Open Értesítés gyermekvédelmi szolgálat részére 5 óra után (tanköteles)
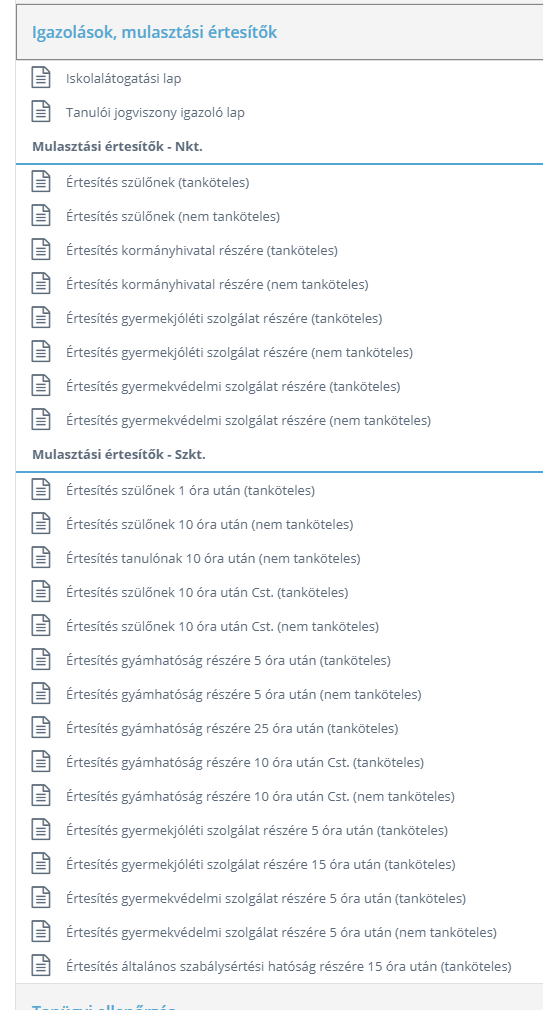Viewport: 543px width, 1010px height. [266, 898]
